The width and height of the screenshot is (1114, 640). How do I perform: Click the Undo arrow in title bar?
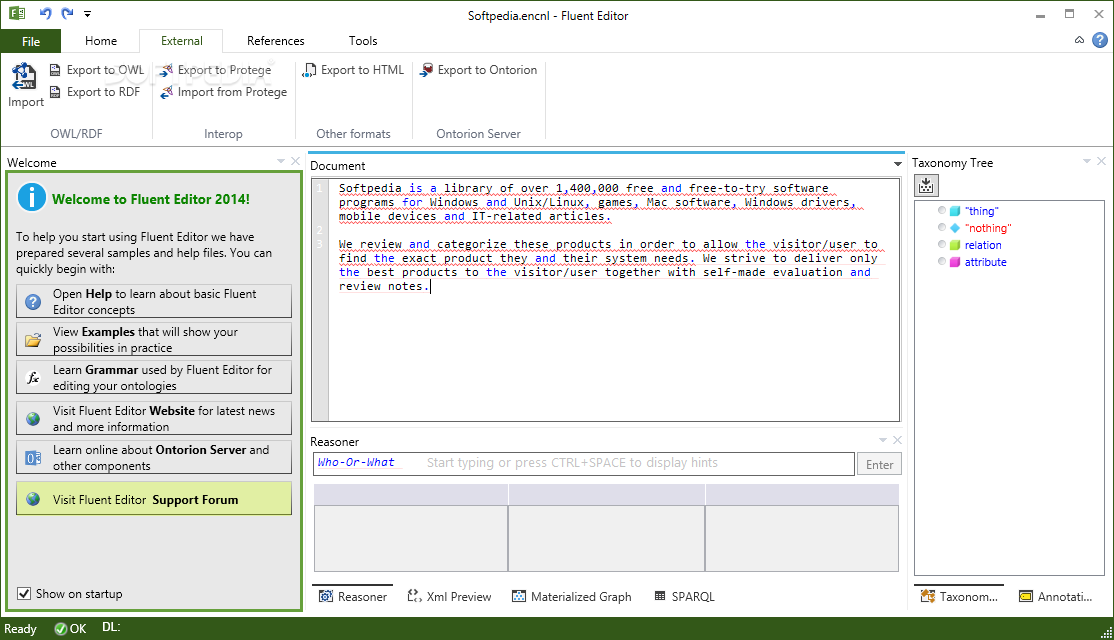click(45, 13)
